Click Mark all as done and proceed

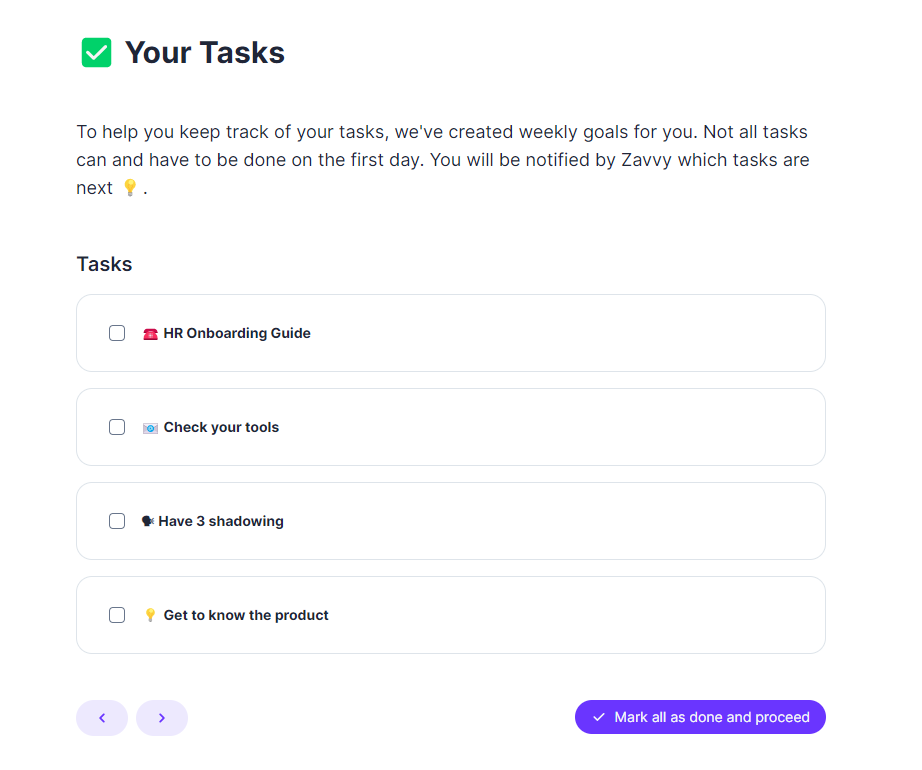click(700, 717)
